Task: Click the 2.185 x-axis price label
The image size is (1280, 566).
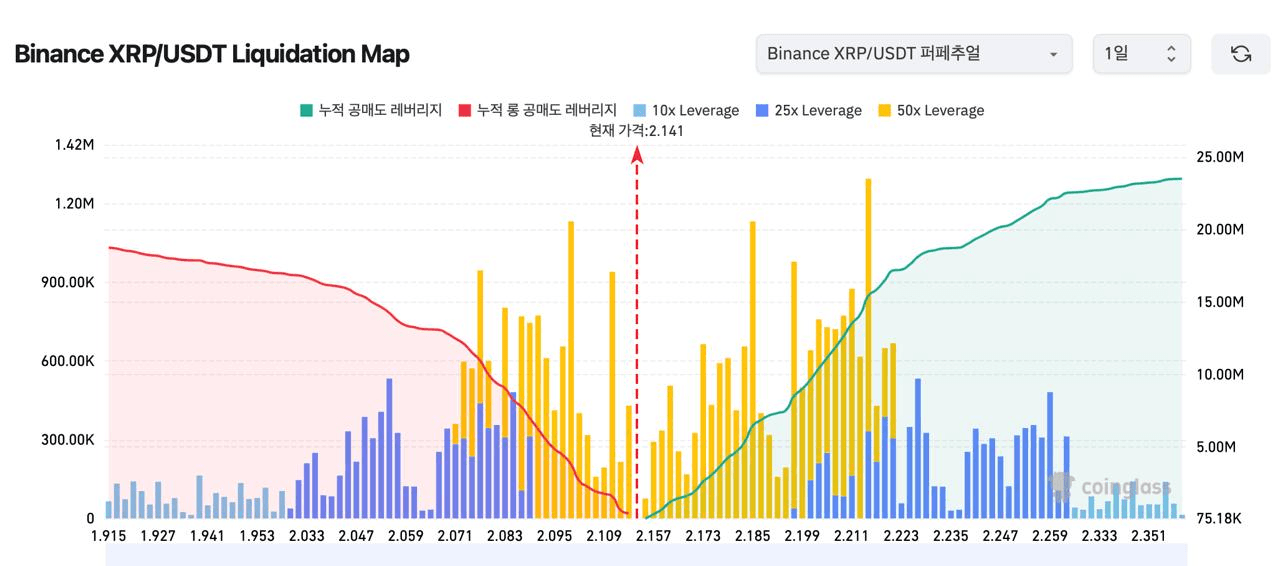Action: tap(753, 536)
